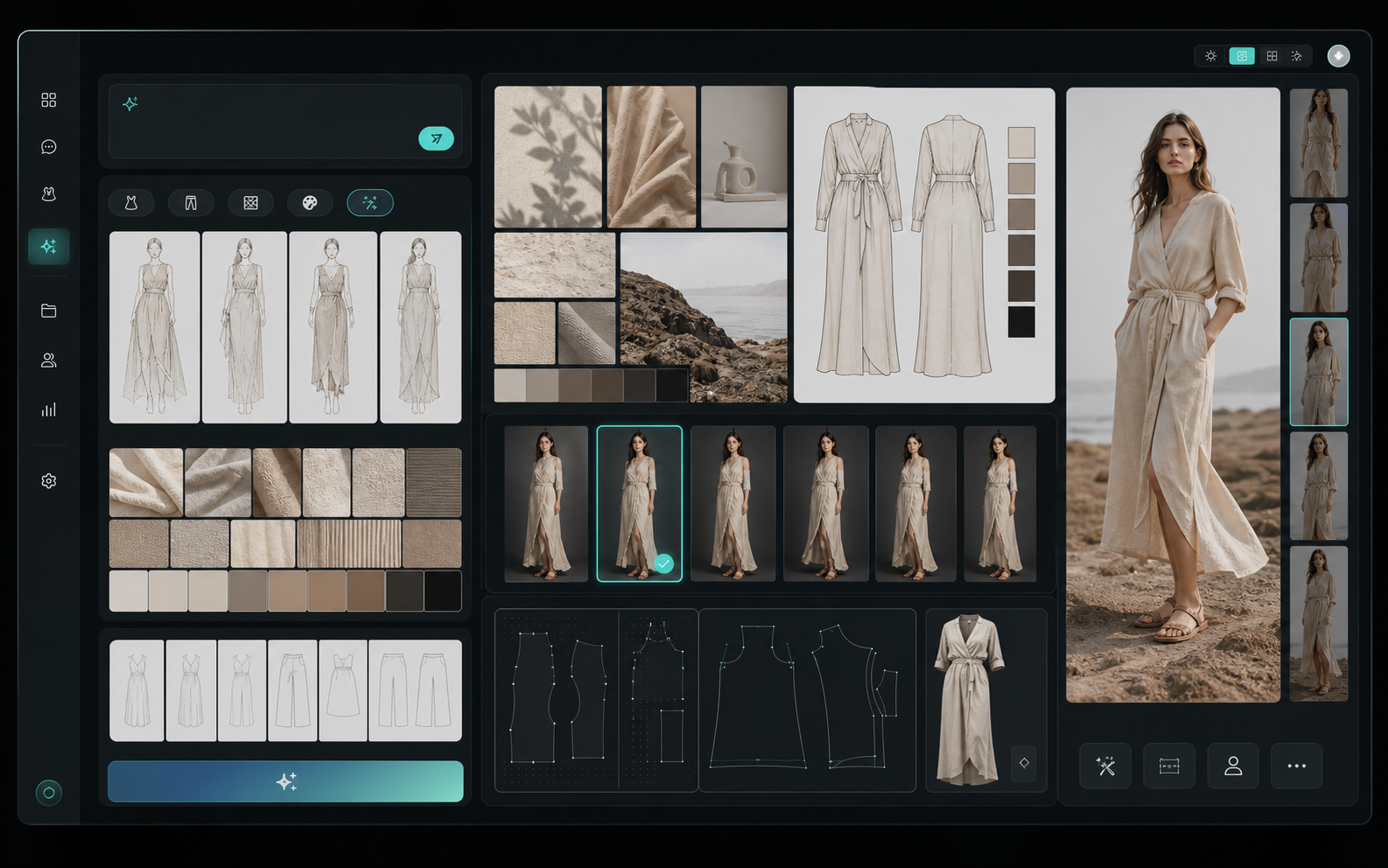Choose the dark brown ribbed fabric swatch
Viewport: 1388px width, 868px height.
tap(434, 482)
